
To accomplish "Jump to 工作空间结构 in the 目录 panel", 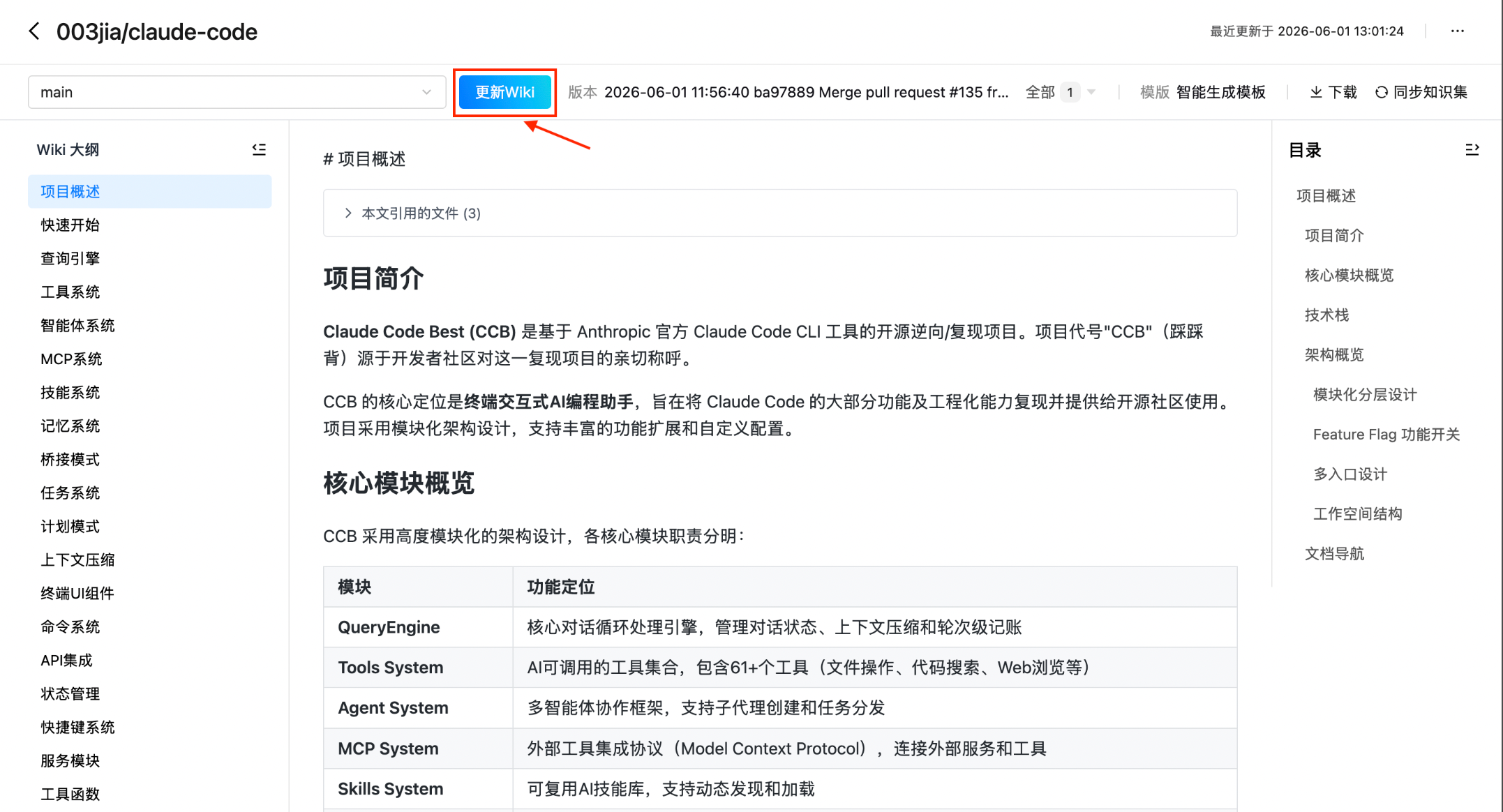I will [x=1357, y=513].
